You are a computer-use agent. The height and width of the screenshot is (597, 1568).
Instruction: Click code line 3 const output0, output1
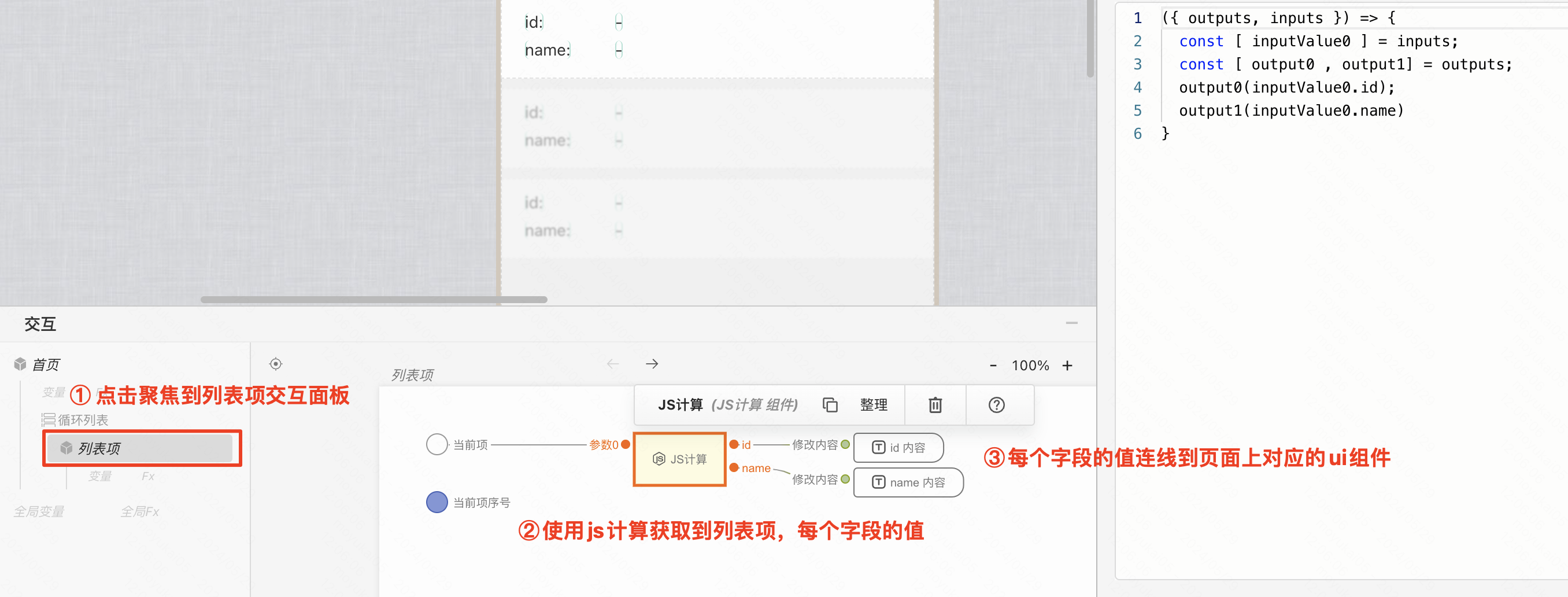coord(1345,64)
